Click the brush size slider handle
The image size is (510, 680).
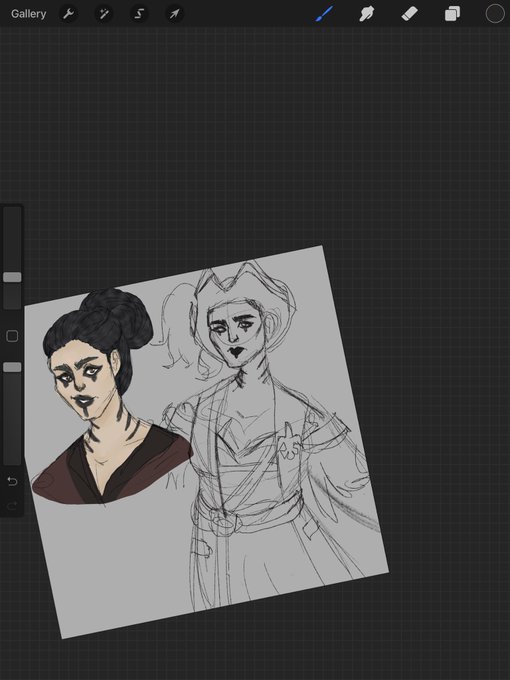12,277
